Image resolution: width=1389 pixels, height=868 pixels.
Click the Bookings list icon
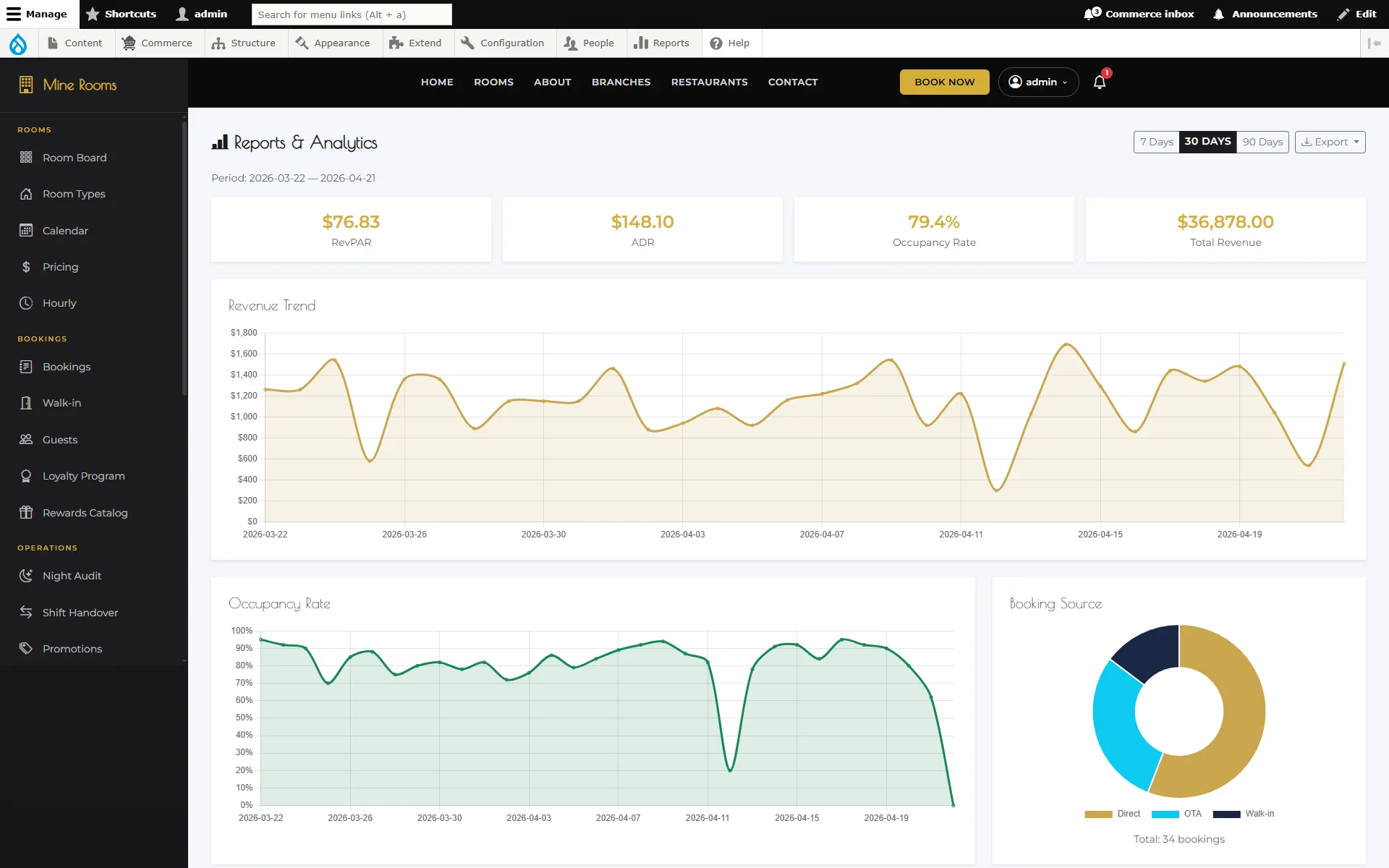[x=26, y=367]
